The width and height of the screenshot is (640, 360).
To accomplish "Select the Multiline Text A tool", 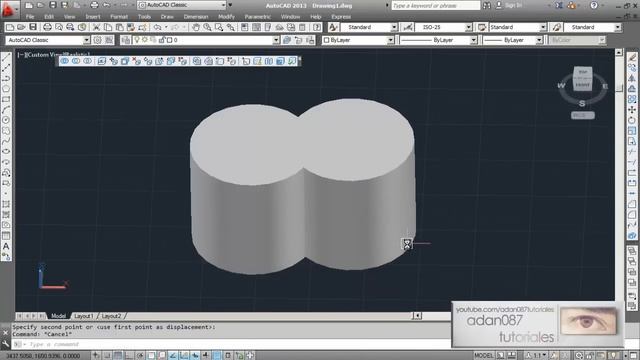I will click(6, 246).
